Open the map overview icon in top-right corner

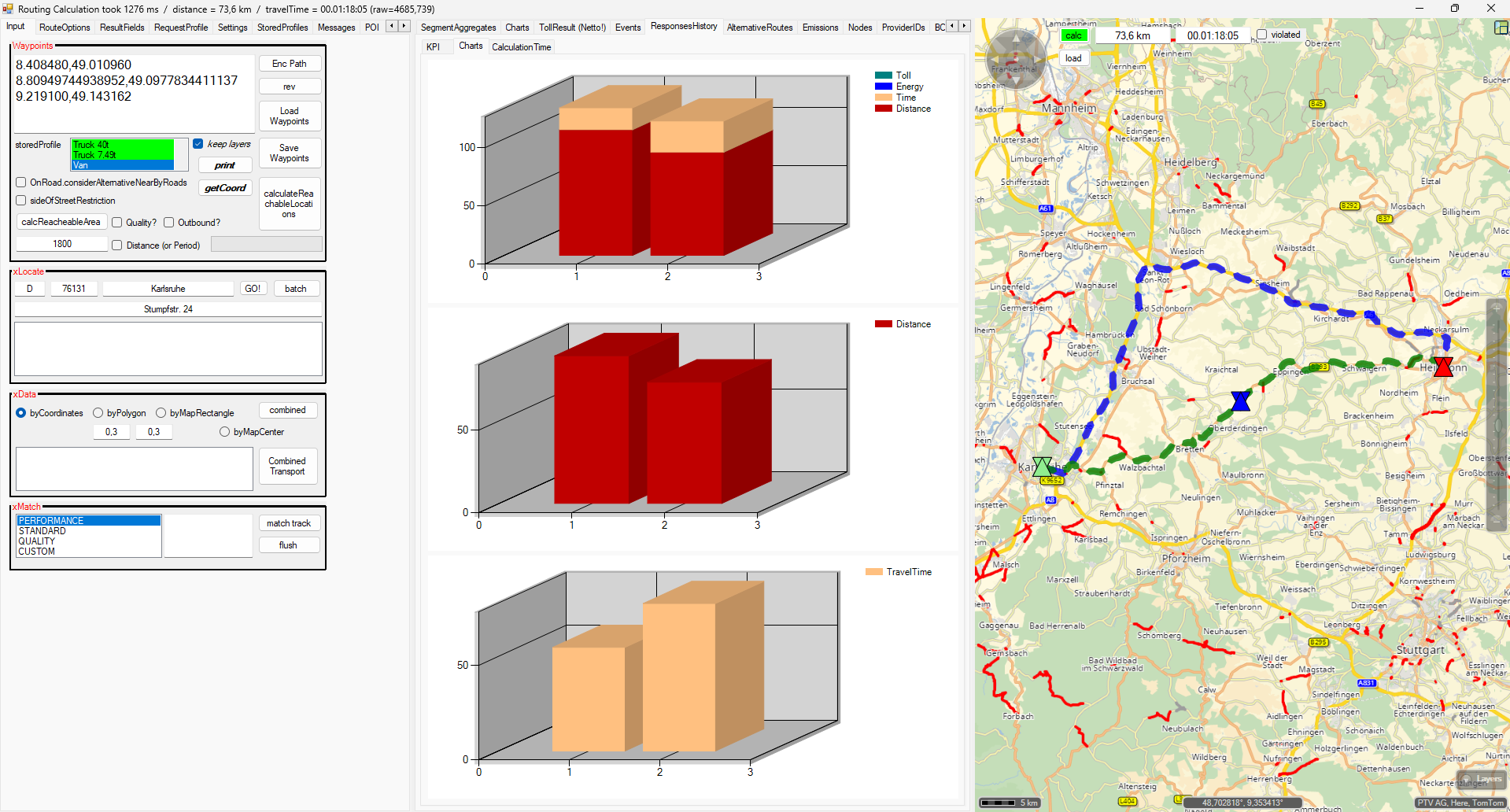[1501, 28]
